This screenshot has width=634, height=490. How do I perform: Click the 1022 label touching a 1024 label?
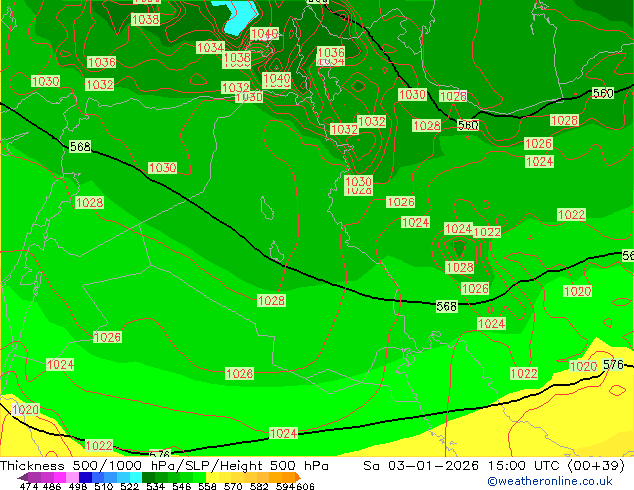coord(487,232)
